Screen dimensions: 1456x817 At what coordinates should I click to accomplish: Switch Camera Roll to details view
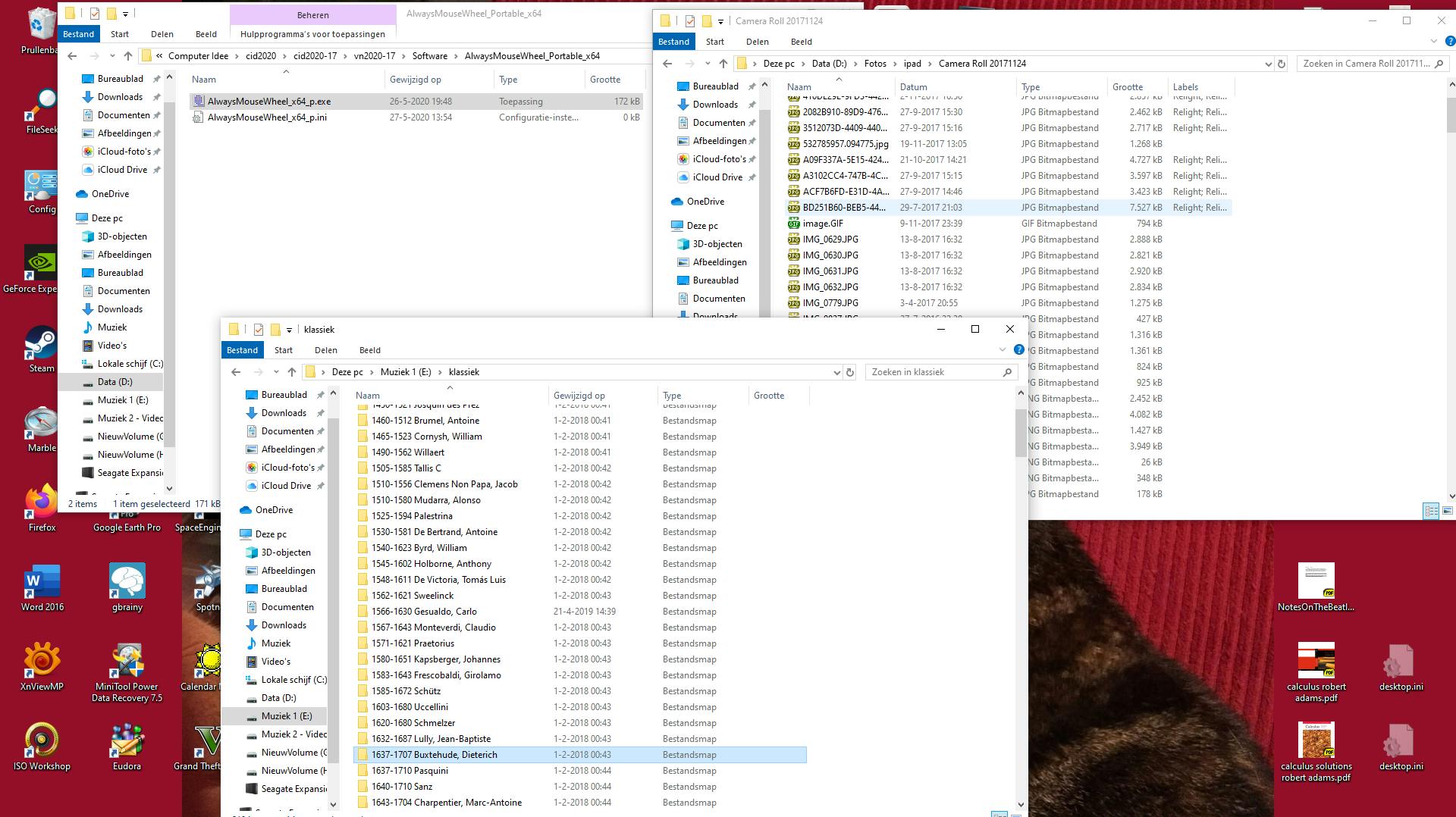(1431, 511)
